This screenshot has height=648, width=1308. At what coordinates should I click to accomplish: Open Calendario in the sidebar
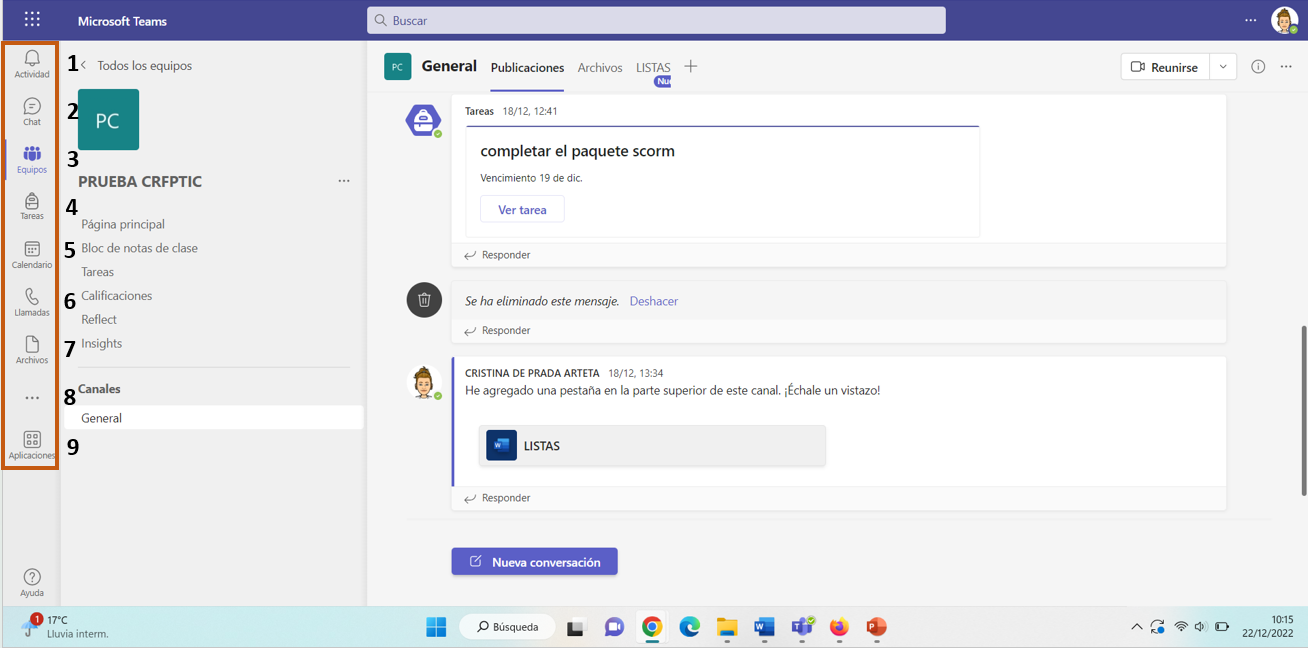[x=32, y=255]
